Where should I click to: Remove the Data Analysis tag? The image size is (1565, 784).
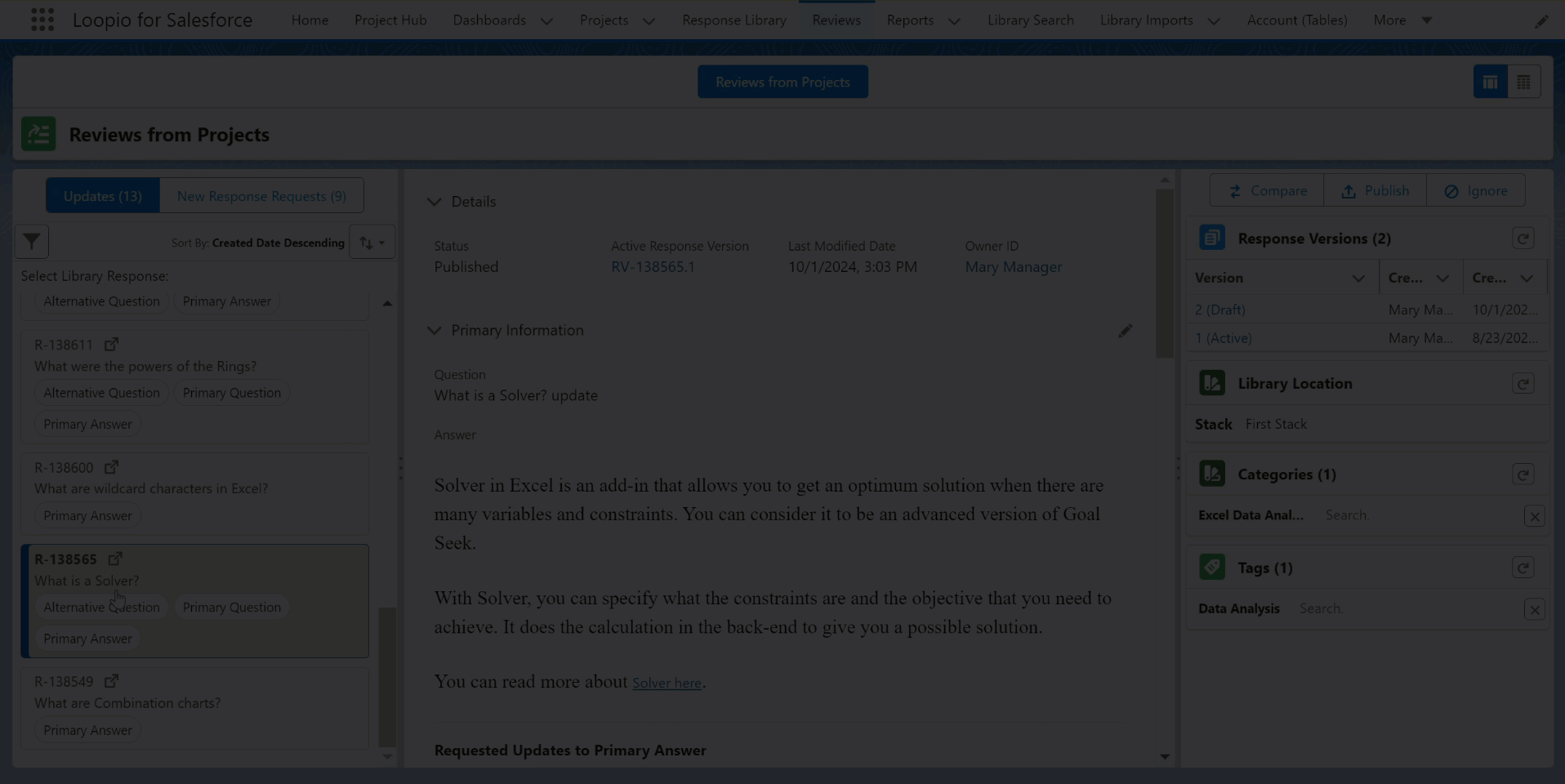[x=1534, y=609]
